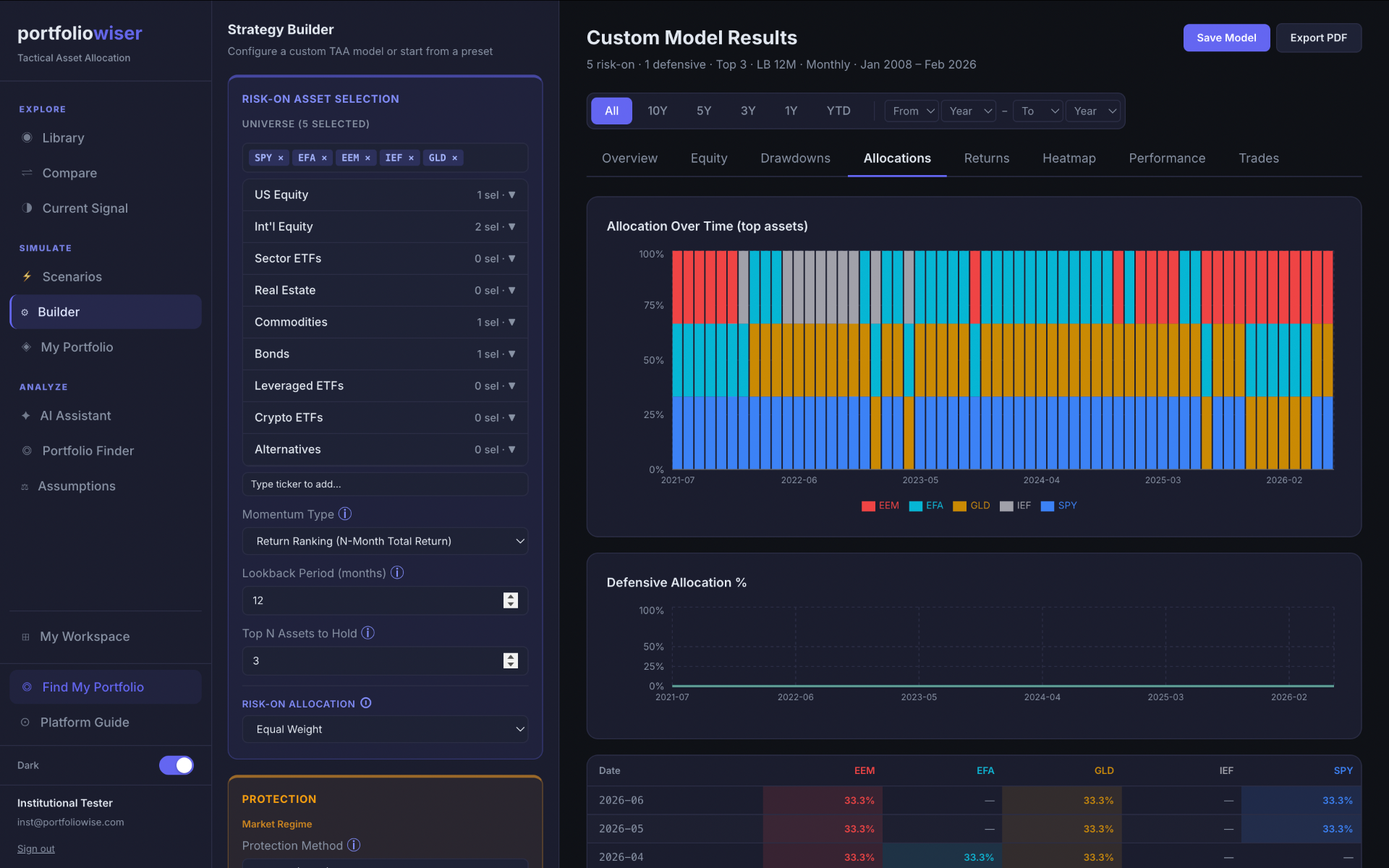
Task: Click the Scenarios lightning icon
Action: 27,276
